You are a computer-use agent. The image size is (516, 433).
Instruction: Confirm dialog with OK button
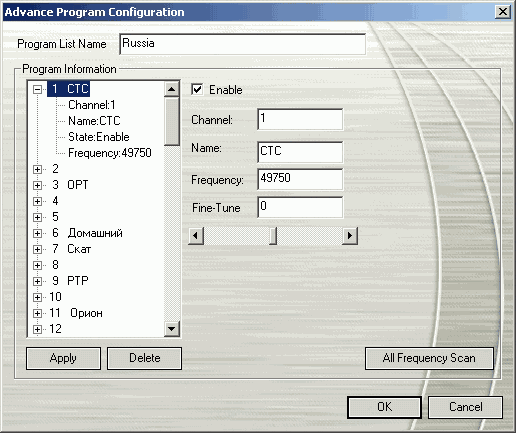(x=384, y=407)
